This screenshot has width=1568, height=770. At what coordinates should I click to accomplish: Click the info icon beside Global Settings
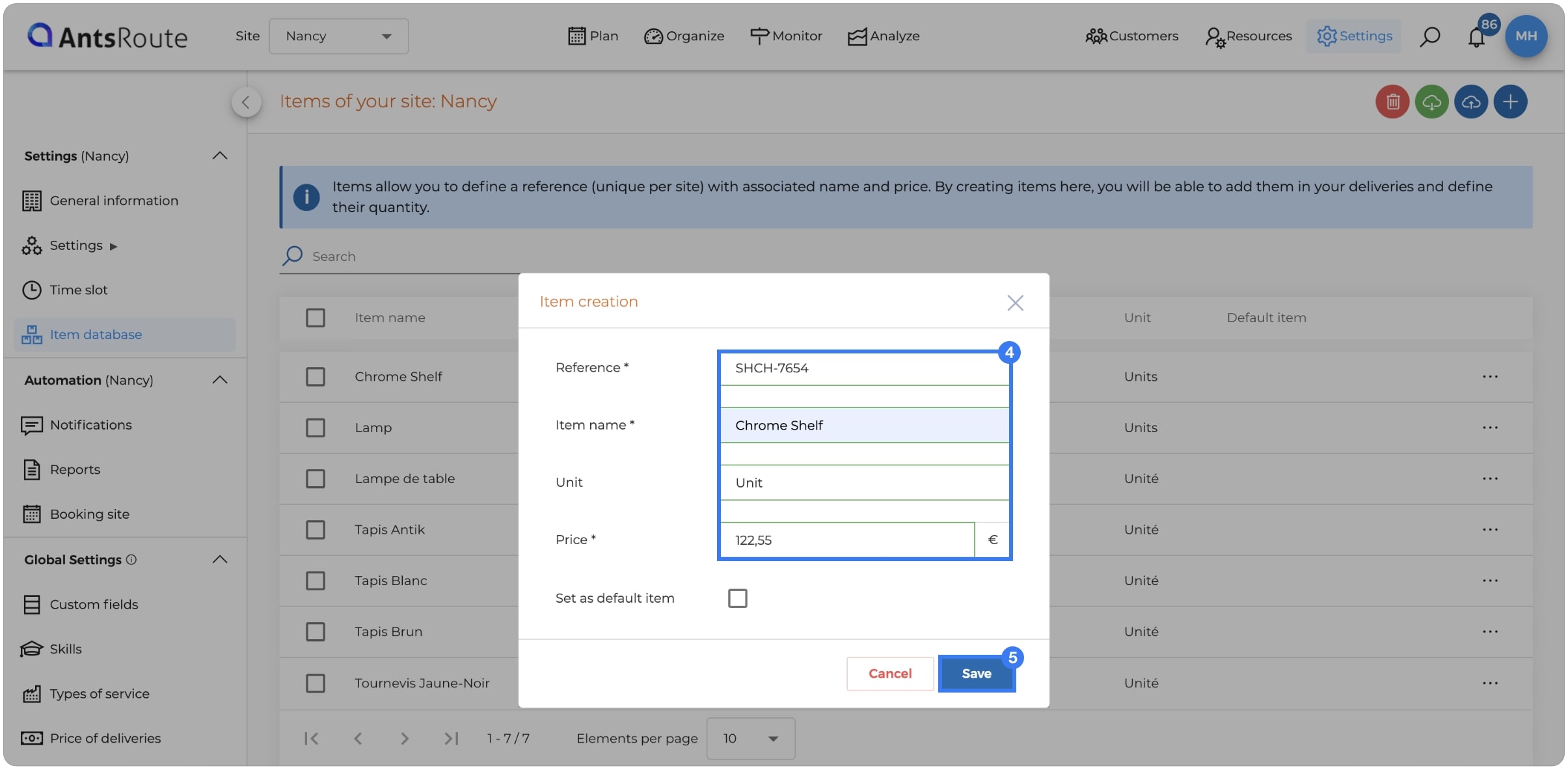click(131, 559)
